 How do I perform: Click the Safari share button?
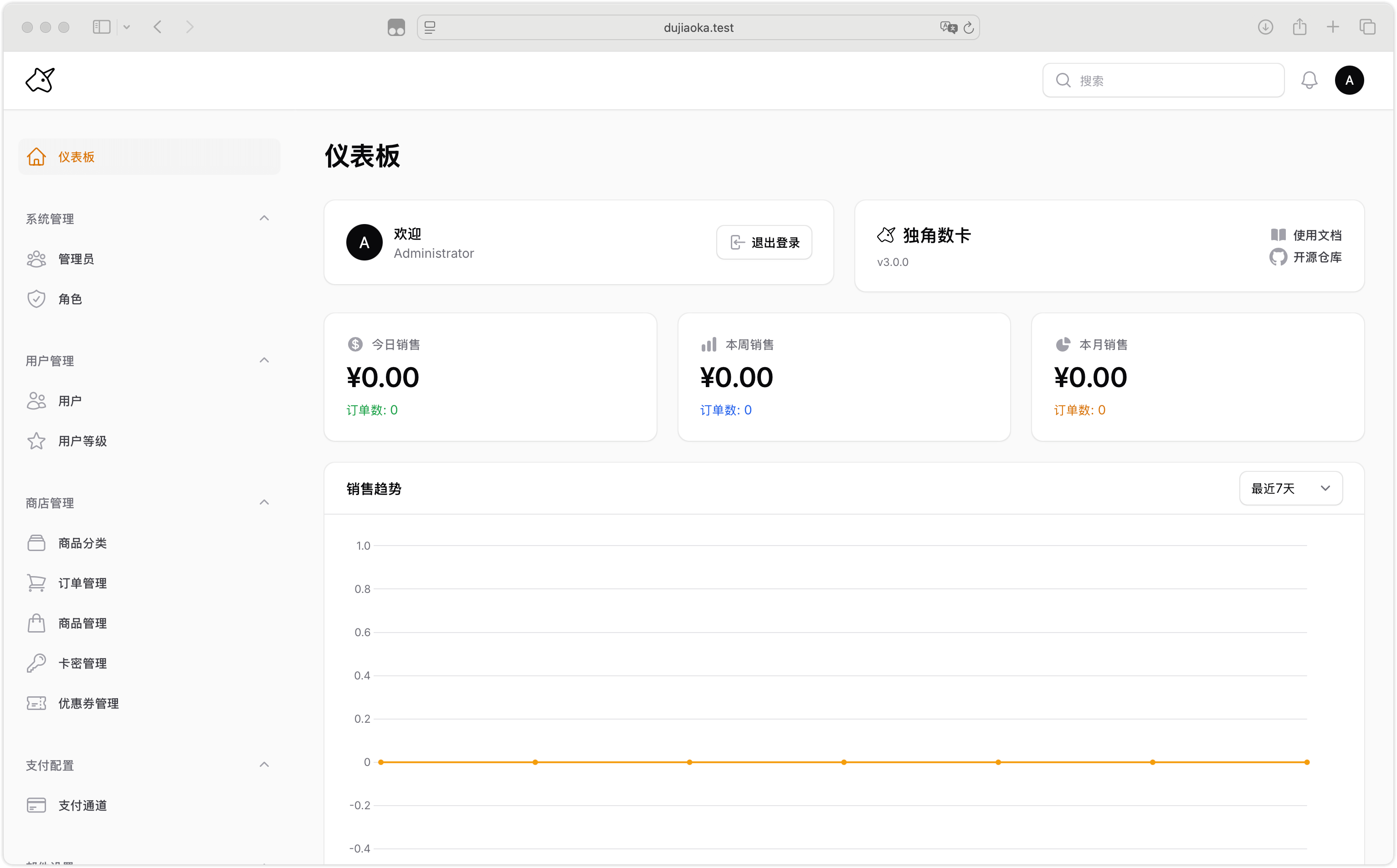[1299, 26]
